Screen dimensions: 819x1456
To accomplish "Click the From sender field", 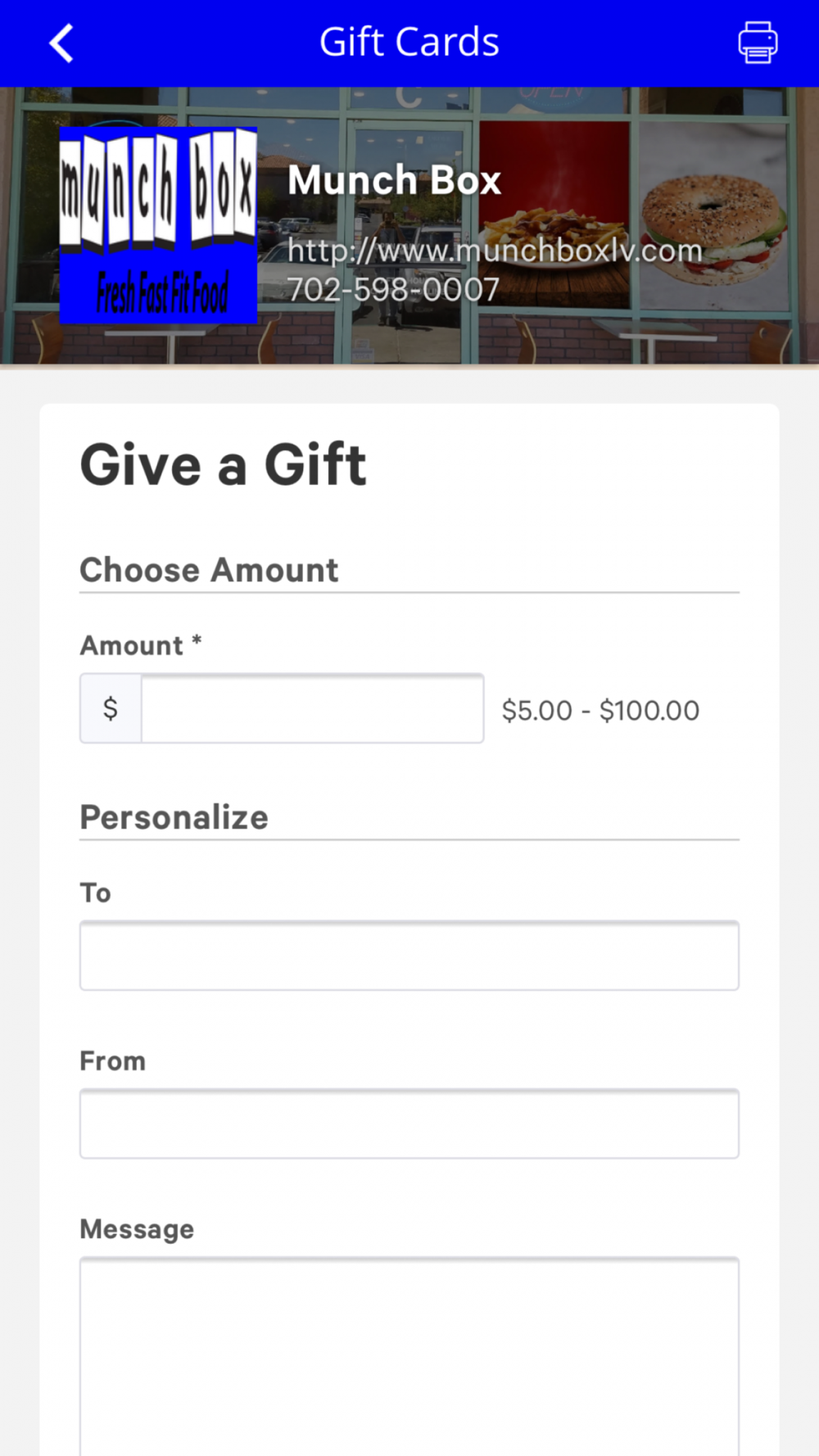I will point(409,1124).
